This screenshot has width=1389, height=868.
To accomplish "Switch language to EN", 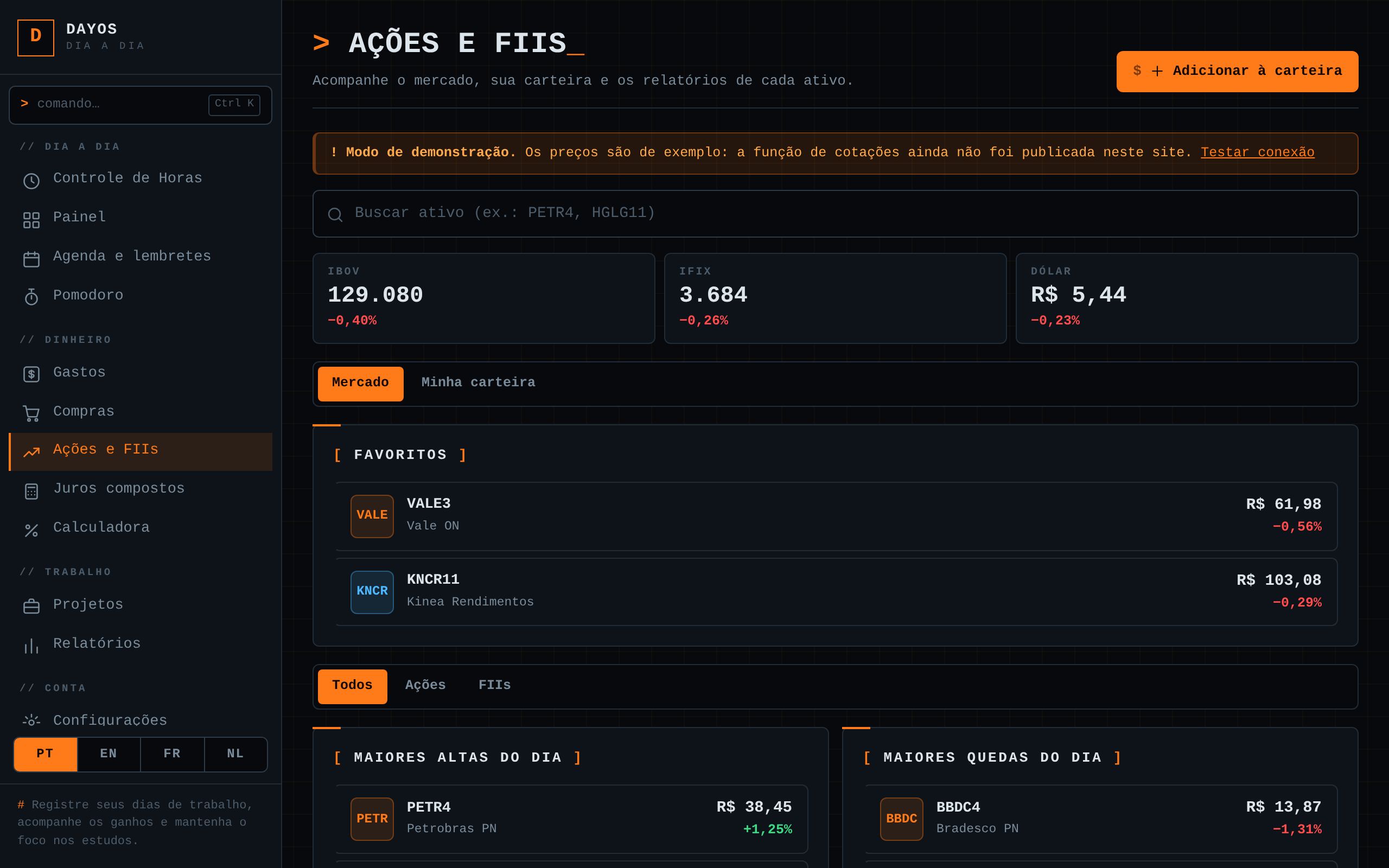I will pyautogui.click(x=109, y=754).
